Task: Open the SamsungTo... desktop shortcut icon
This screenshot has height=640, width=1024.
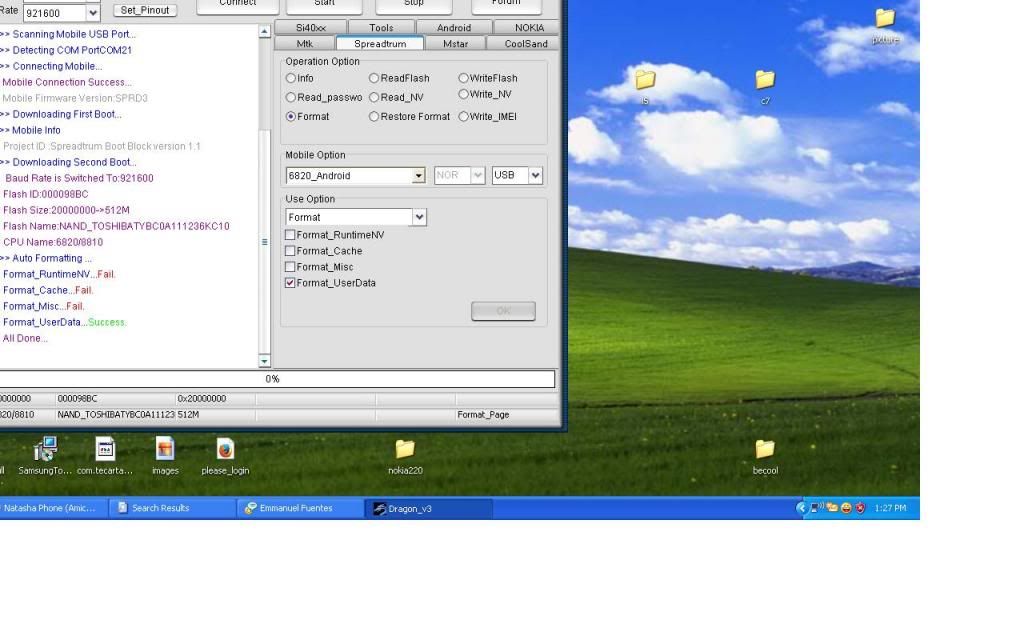Action: point(45,449)
